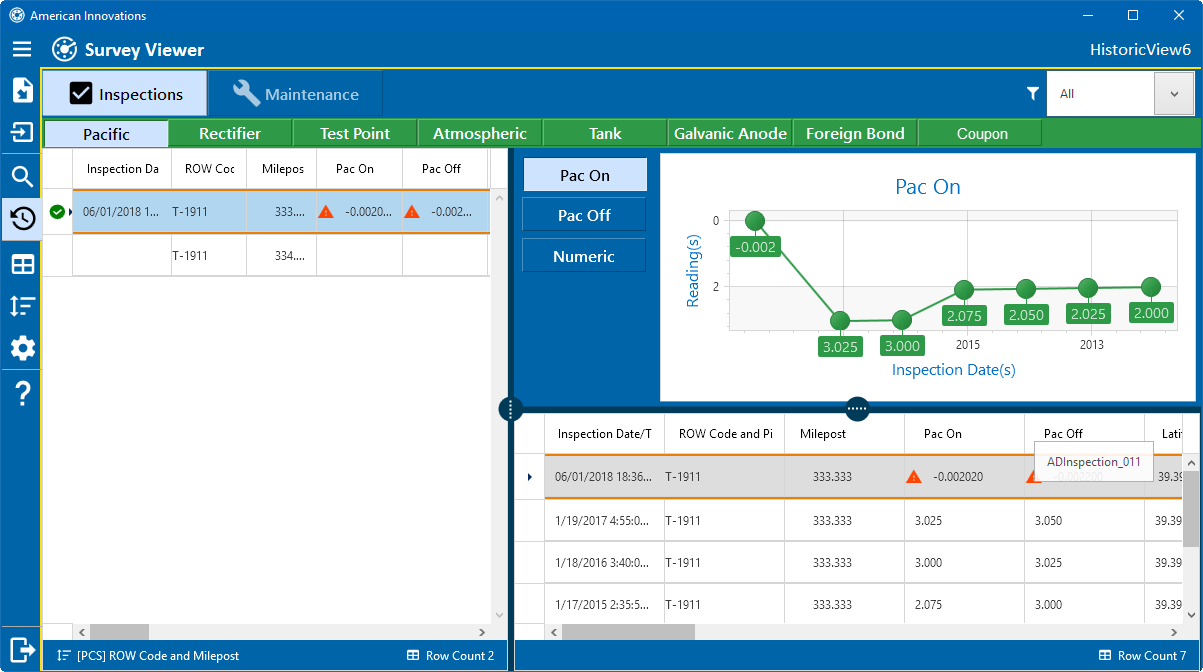Select the Pac Off chart option
This screenshot has width=1203, height=672.
(x=584, y=215)
